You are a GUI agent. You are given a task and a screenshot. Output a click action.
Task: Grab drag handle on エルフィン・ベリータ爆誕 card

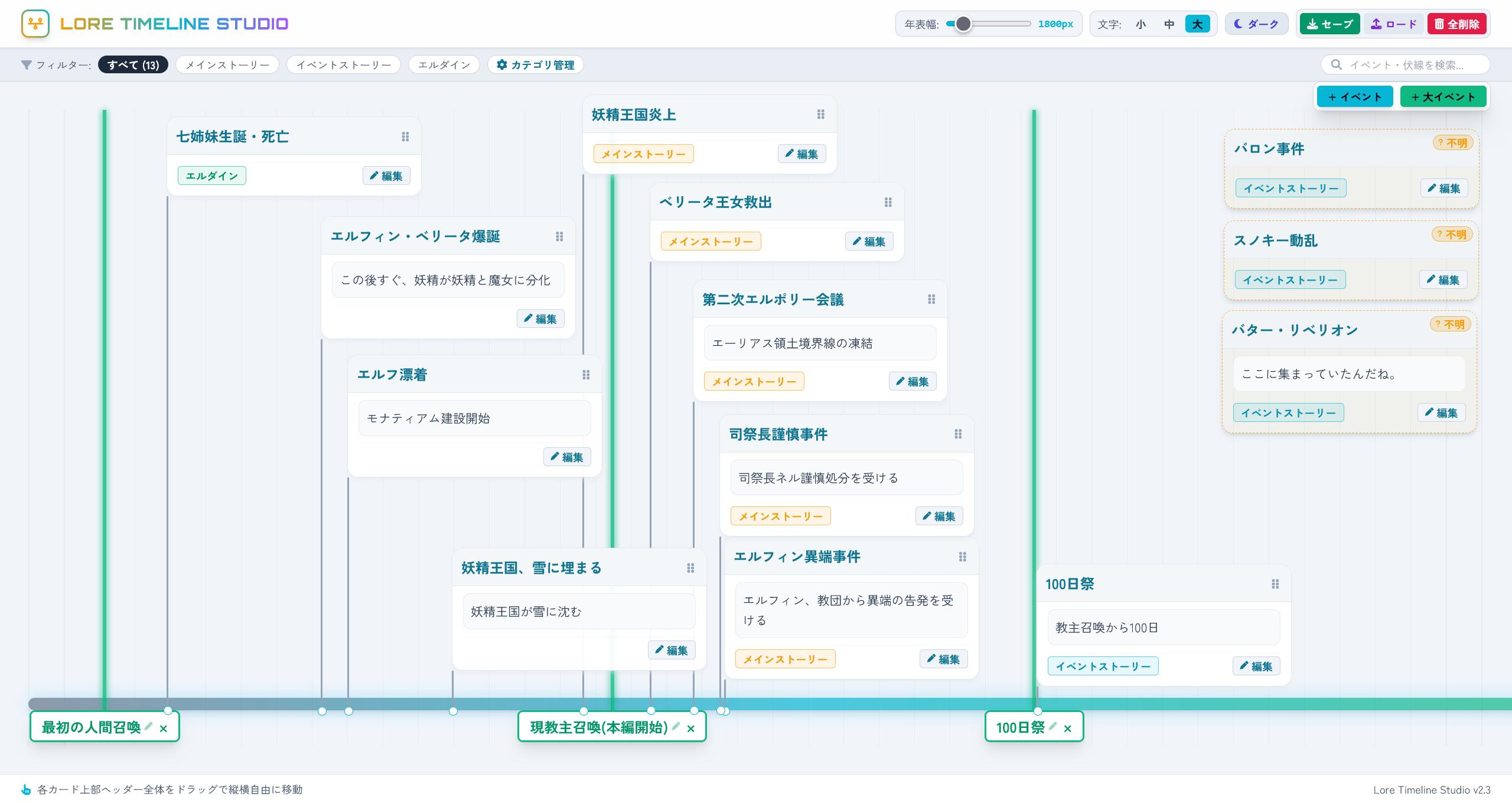click(x=559, y=236)
